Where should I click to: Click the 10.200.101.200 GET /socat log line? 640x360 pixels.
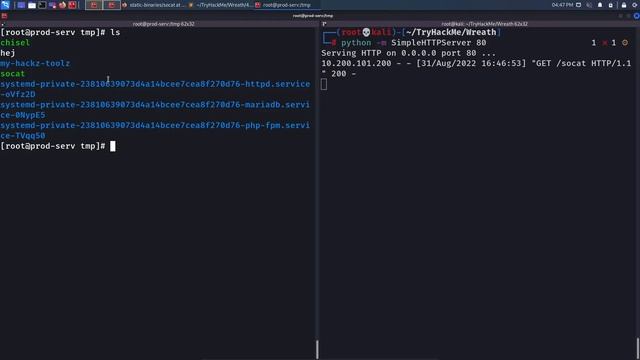476,69
